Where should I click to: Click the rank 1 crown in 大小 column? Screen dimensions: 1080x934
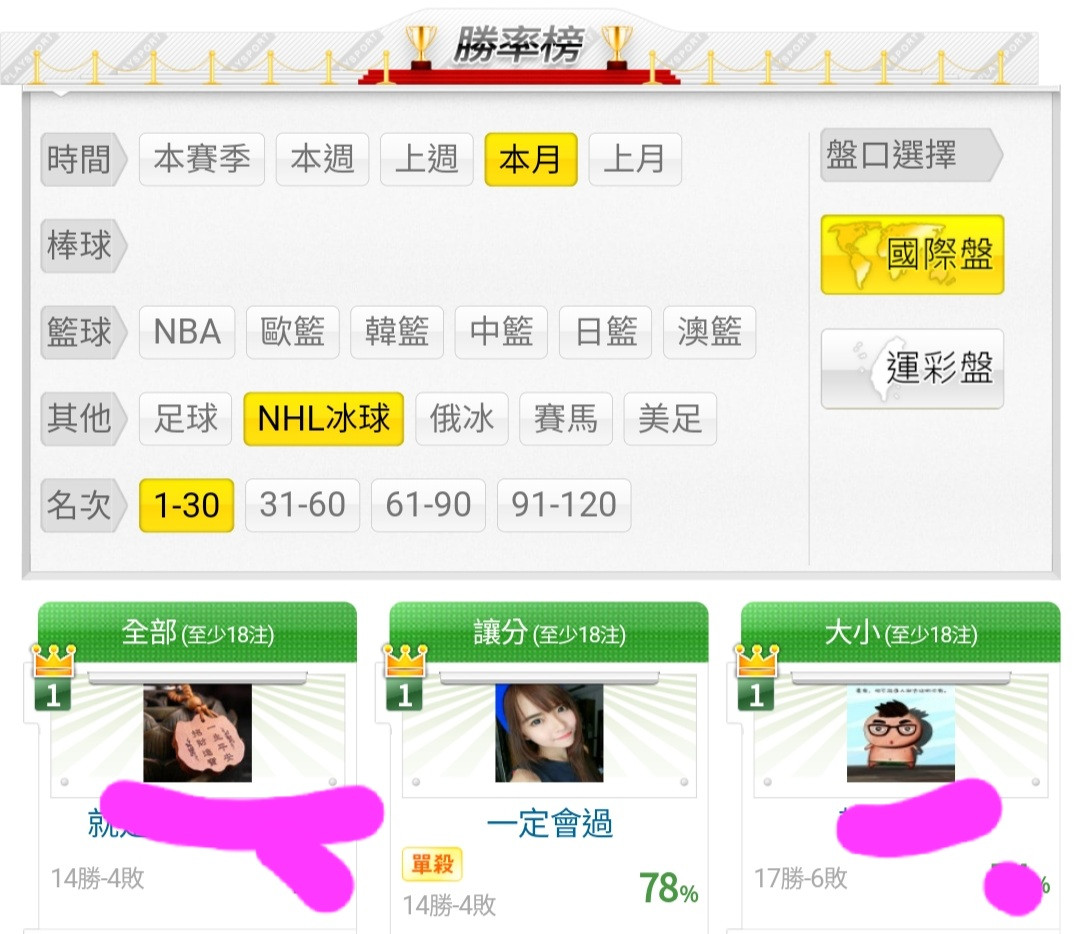(x=757, y=677)
